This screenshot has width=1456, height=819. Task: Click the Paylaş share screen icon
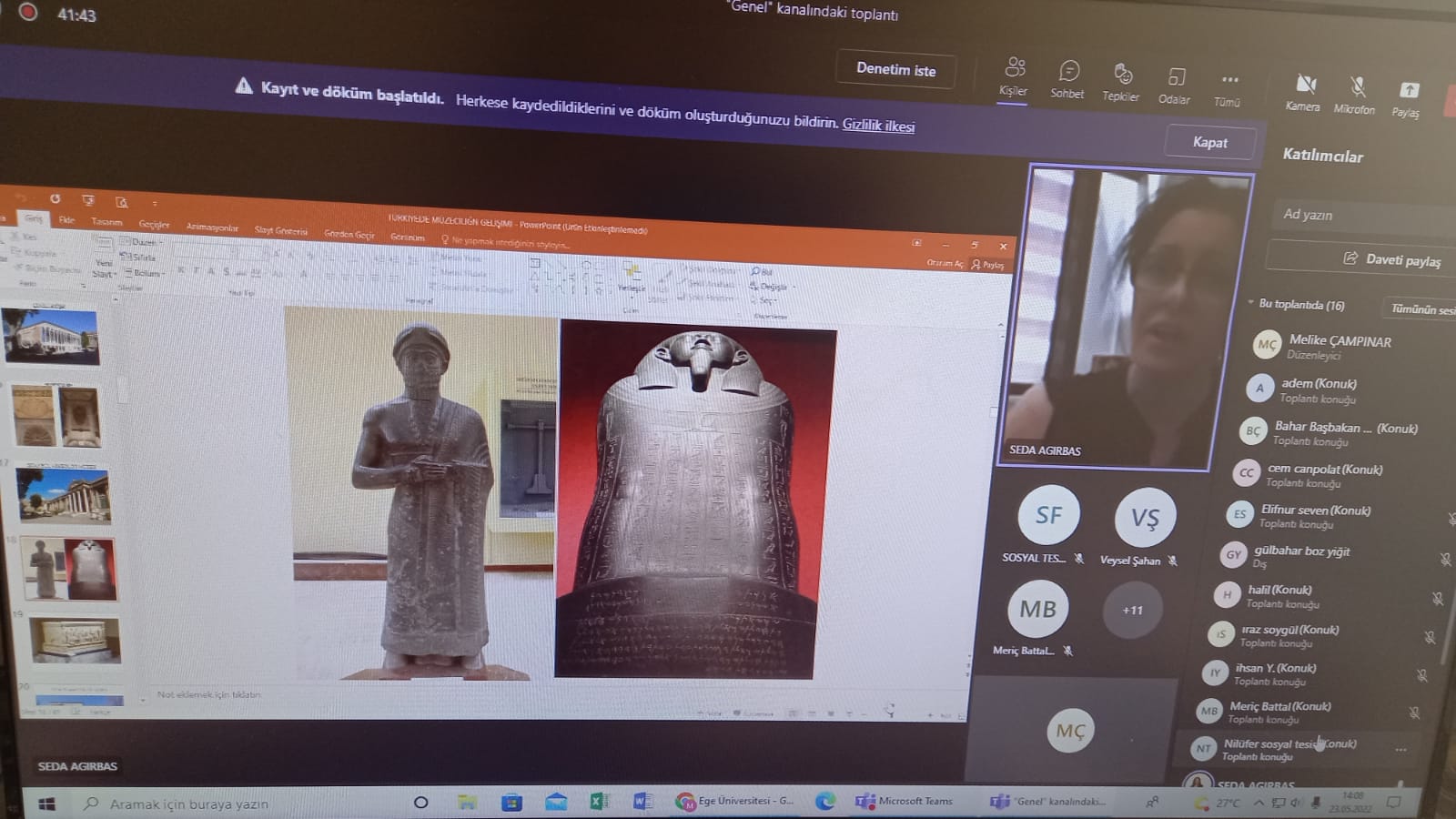(1407, 98)
